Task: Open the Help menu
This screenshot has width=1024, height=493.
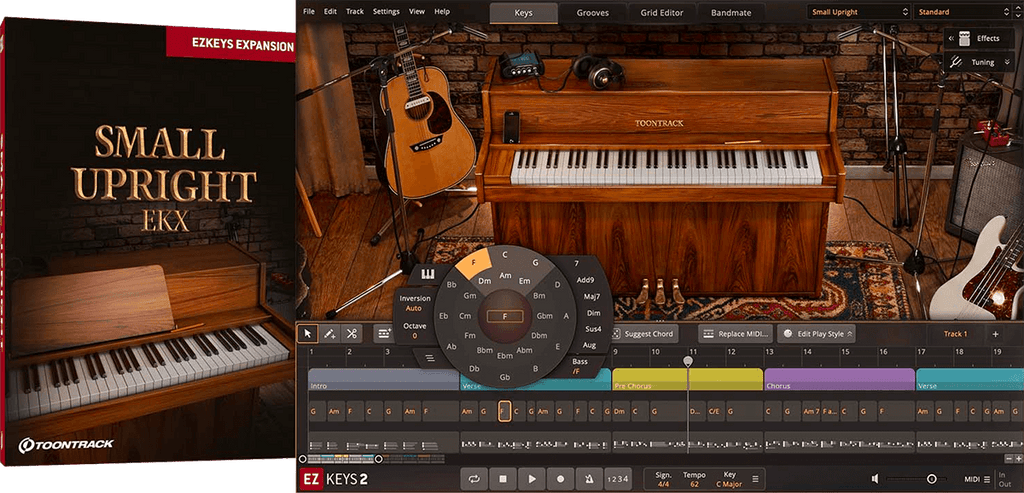Action: coord(442,12)
